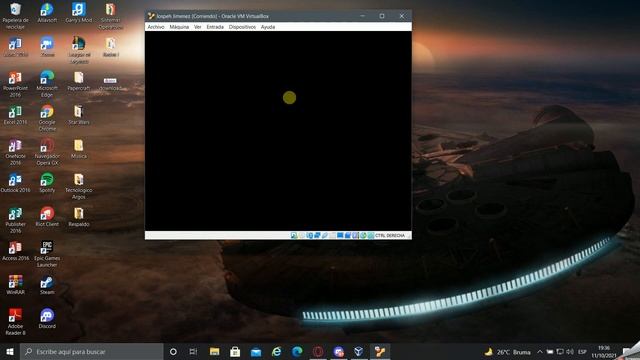Click the ESP language indicator in tray
This screenshot has width=640, height=360.
582,351
